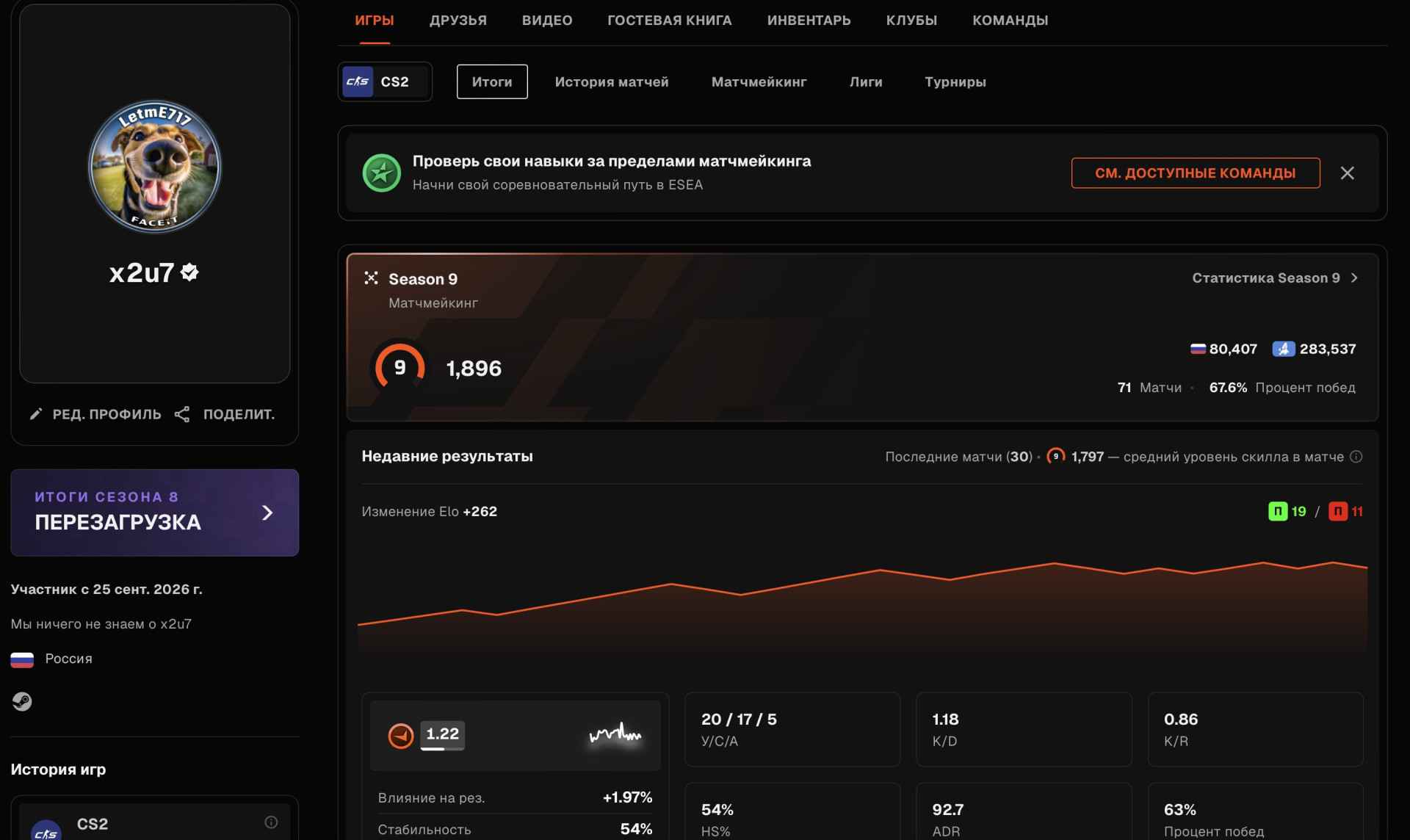Click the 54% HS% stat card

tap(792, 811)
